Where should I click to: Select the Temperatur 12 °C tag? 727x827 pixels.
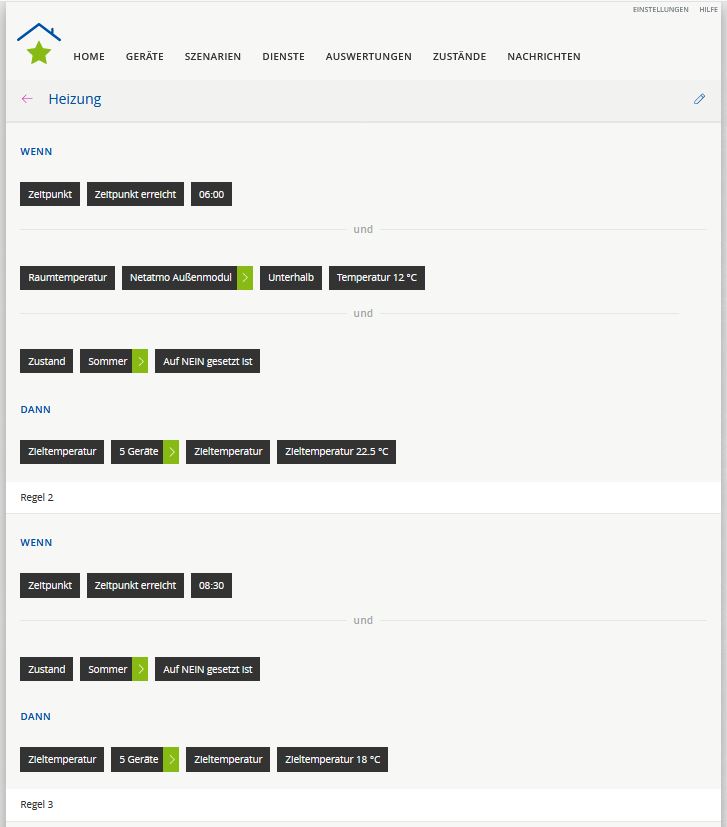tap(376, 278)
